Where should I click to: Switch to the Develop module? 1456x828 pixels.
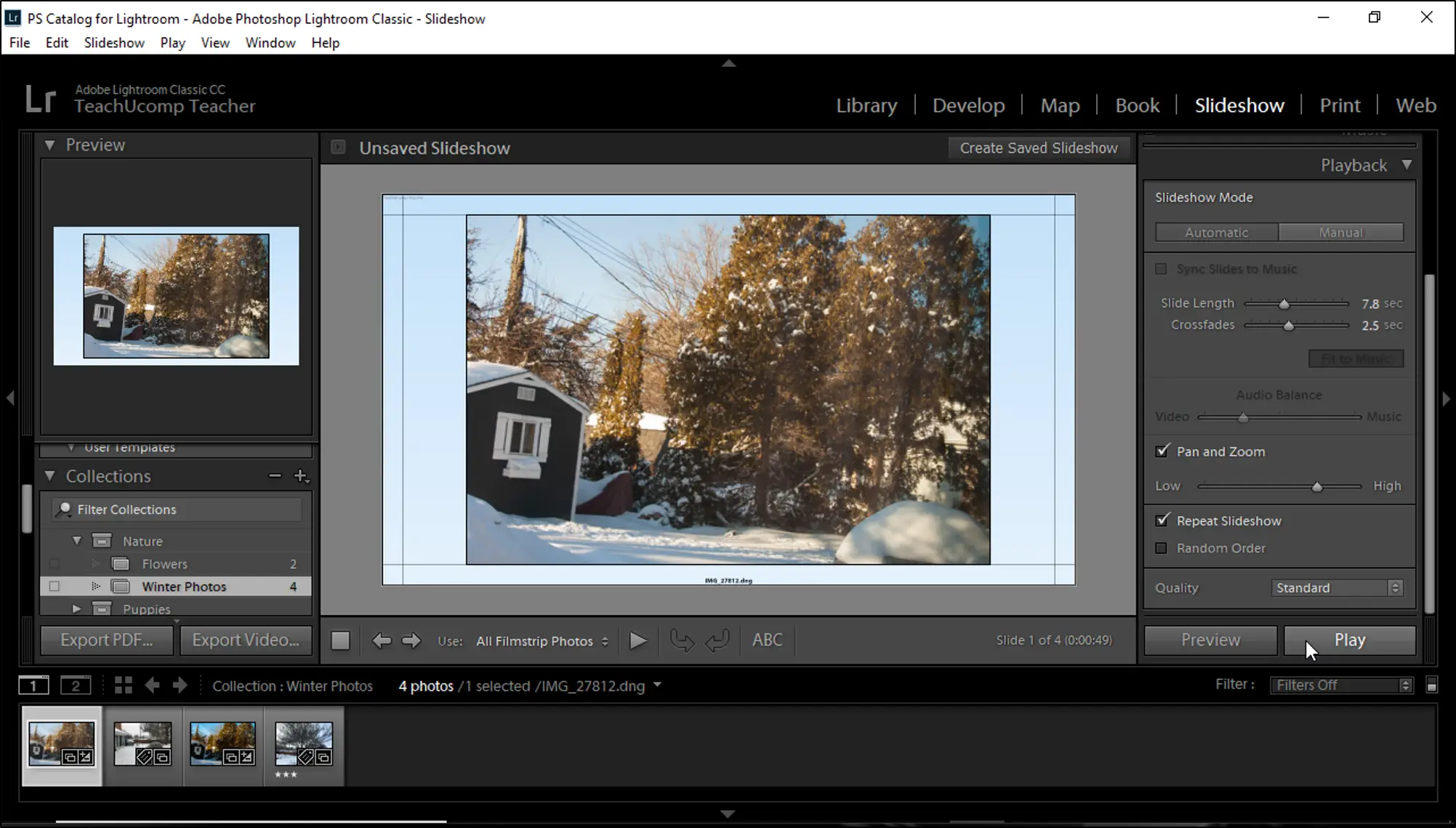coord(968,105)
